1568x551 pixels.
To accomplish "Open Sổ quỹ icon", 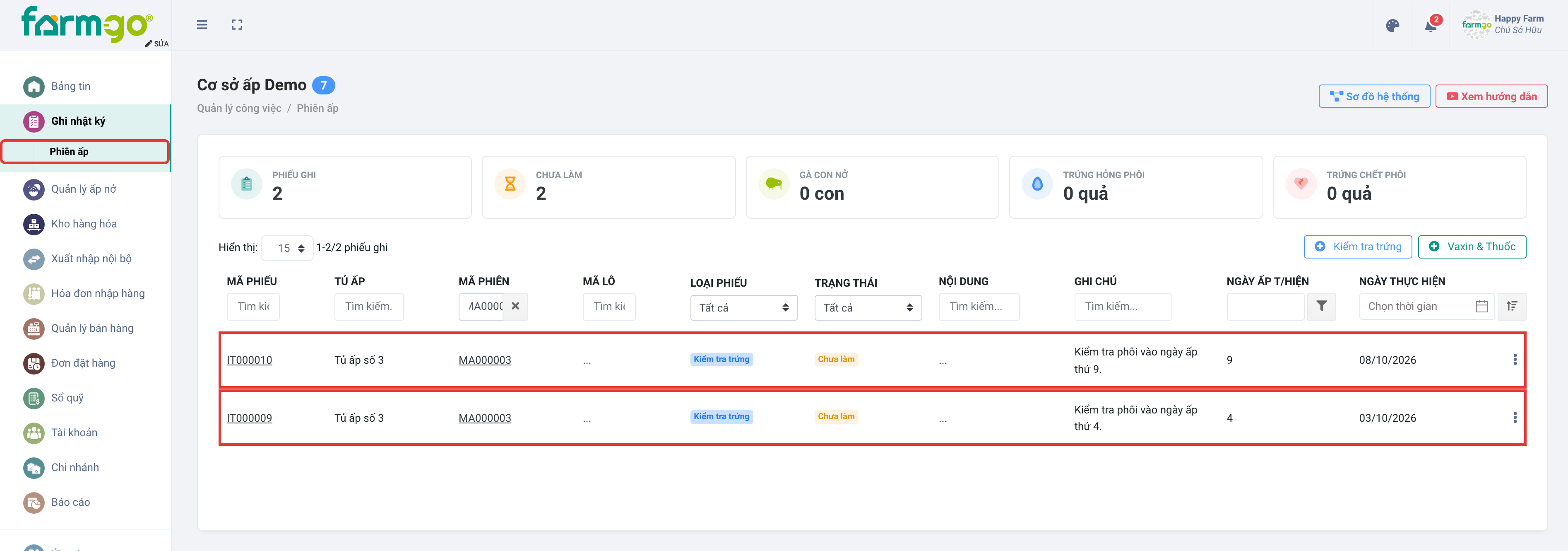I will [x=34, y=398].
